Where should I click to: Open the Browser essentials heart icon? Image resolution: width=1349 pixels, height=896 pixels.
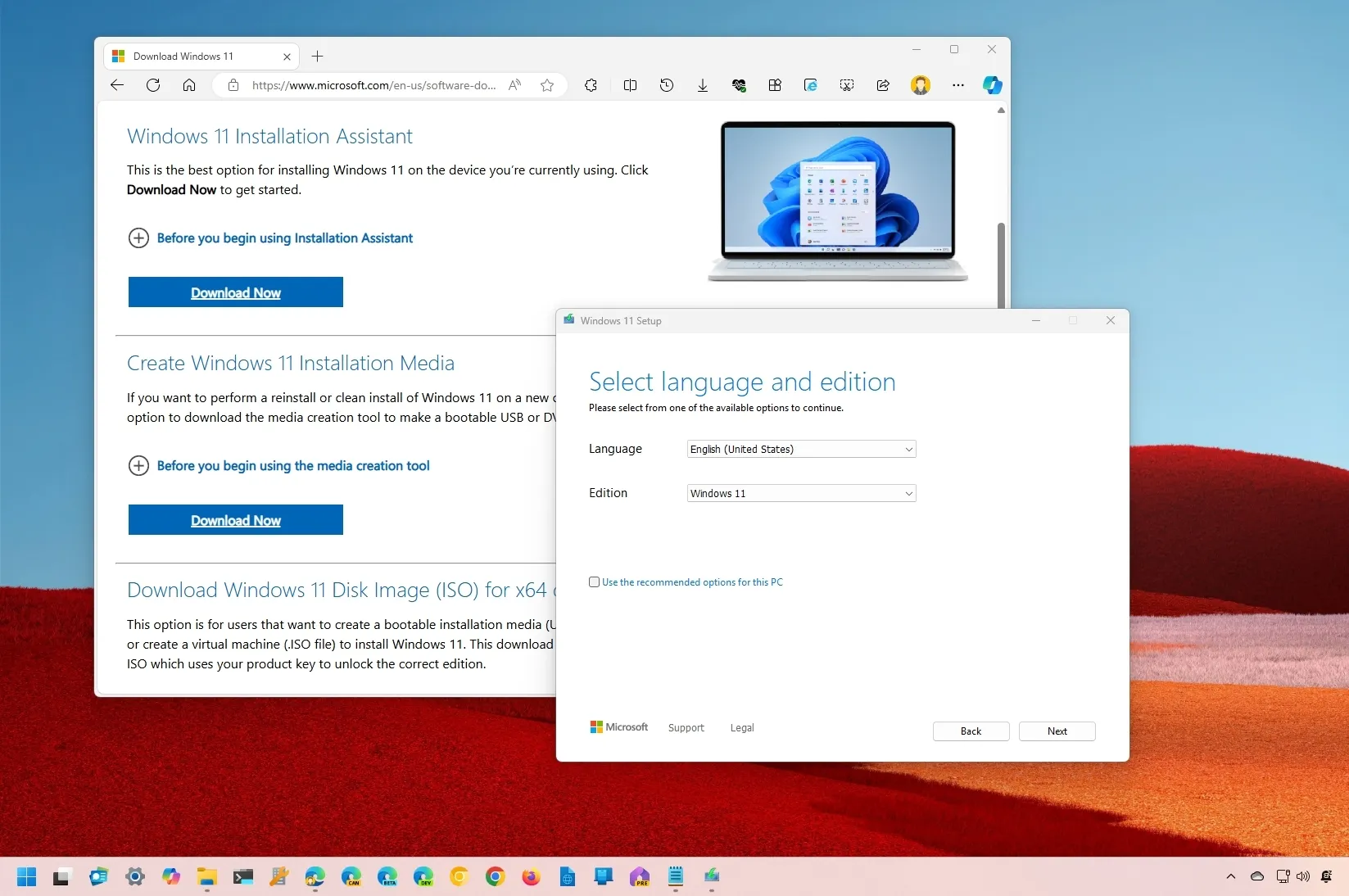739,85
